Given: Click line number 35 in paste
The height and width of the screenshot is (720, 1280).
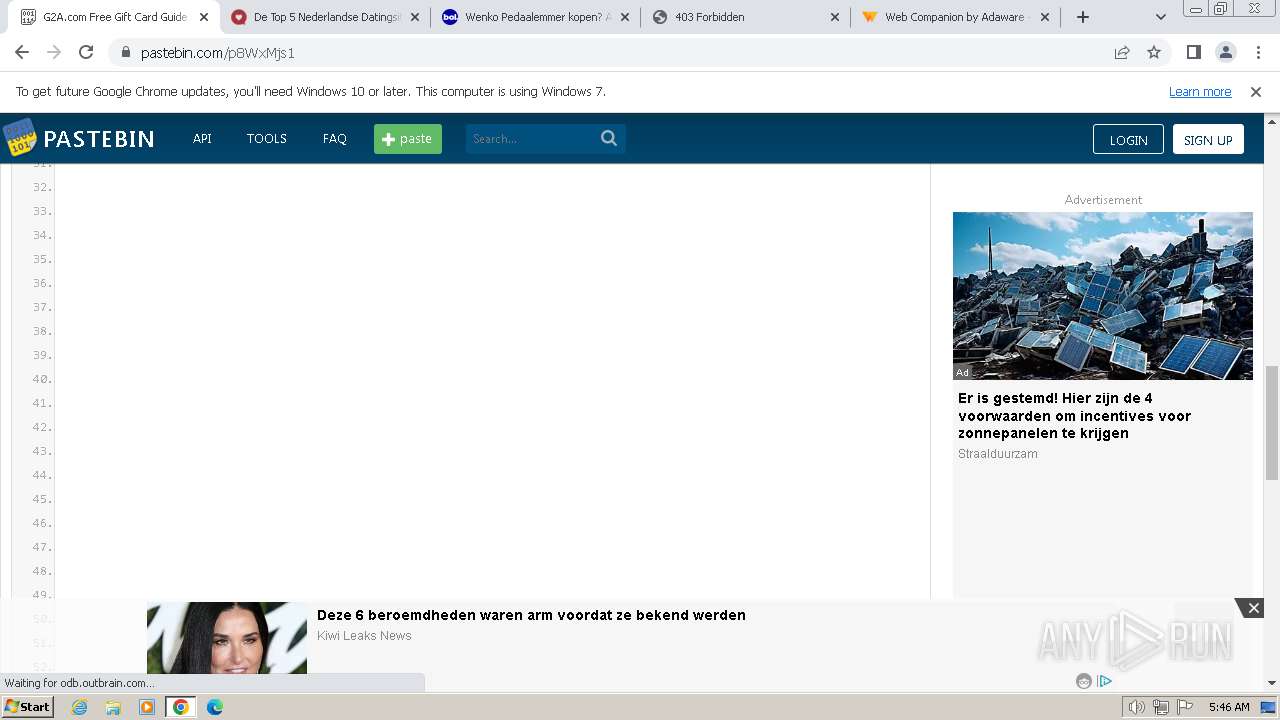Looking at the screenshot, I should pyautogui.click(x=42, y=259).
